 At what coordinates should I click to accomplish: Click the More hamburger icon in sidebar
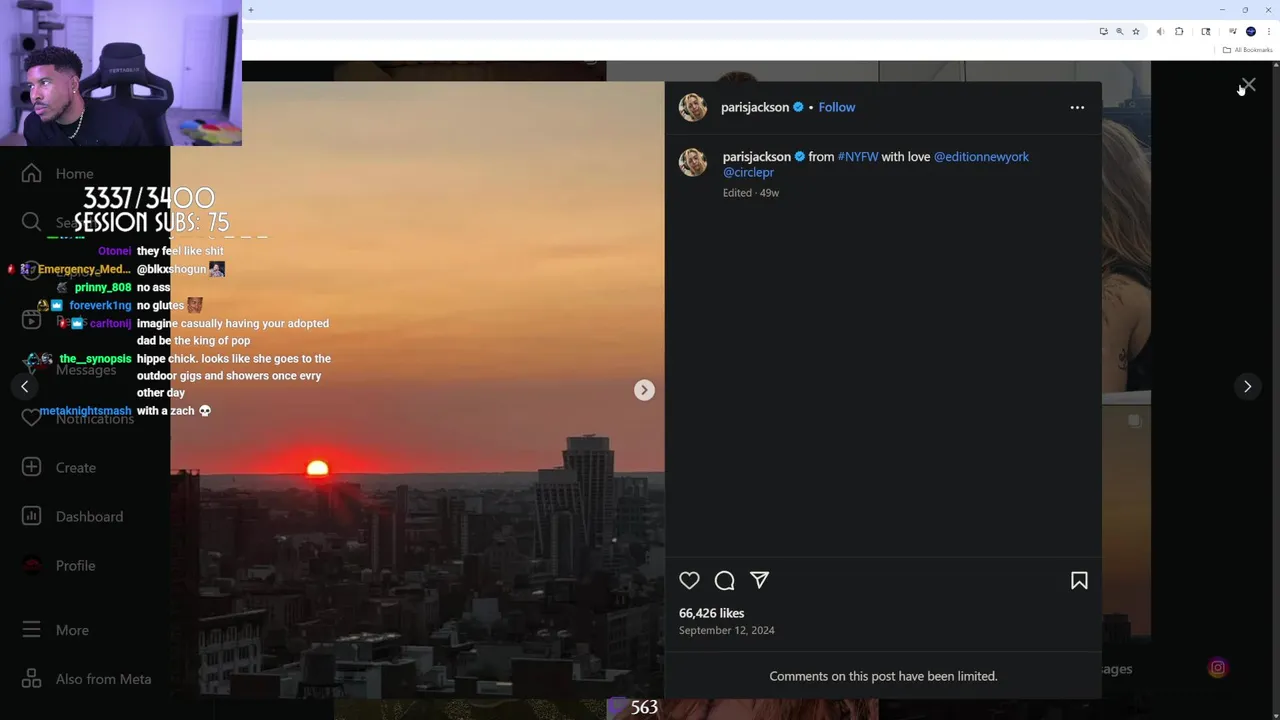click(31, 630)
